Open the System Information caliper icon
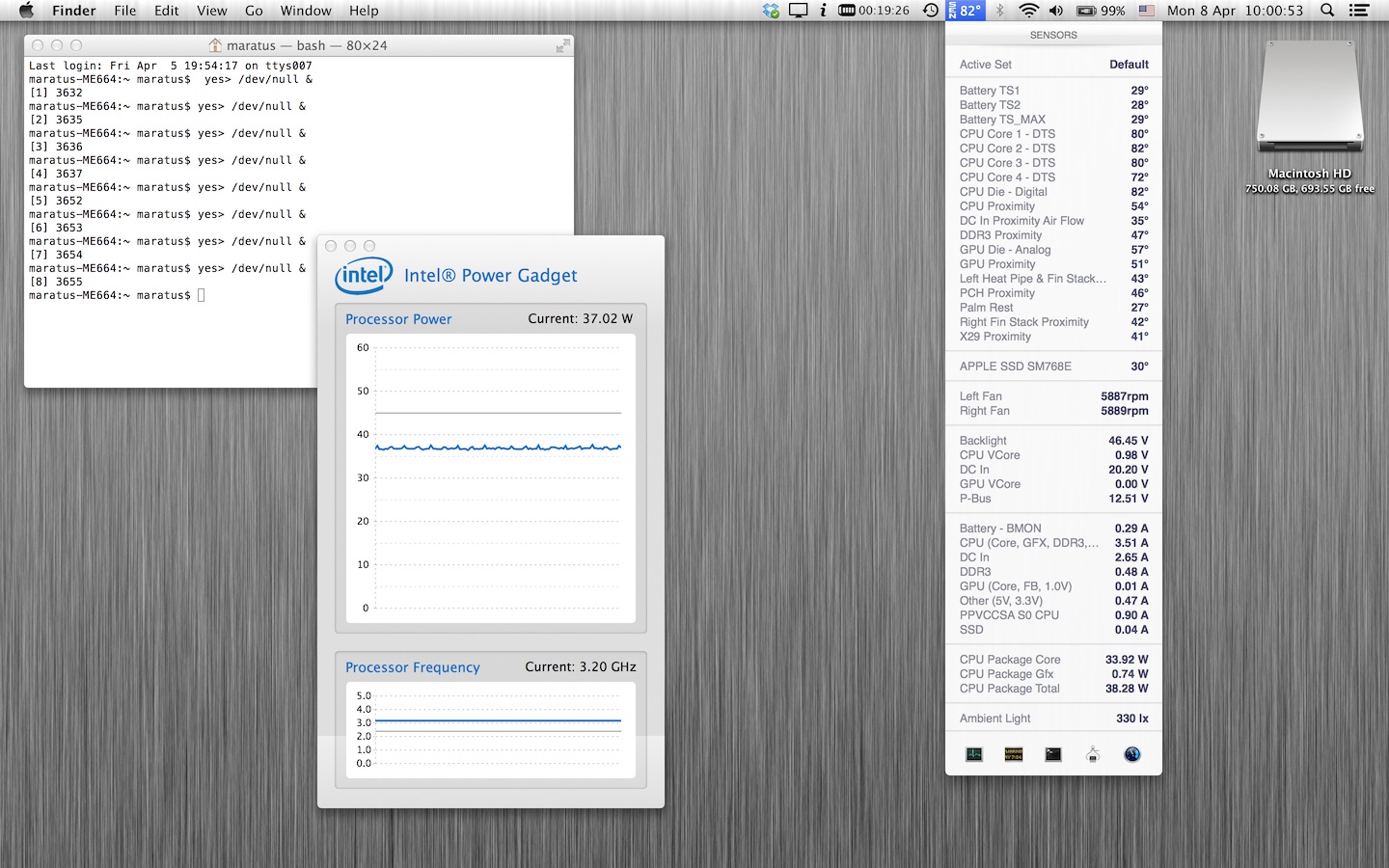Screen dimensions: 1389x868 (x=1093, y=754)
